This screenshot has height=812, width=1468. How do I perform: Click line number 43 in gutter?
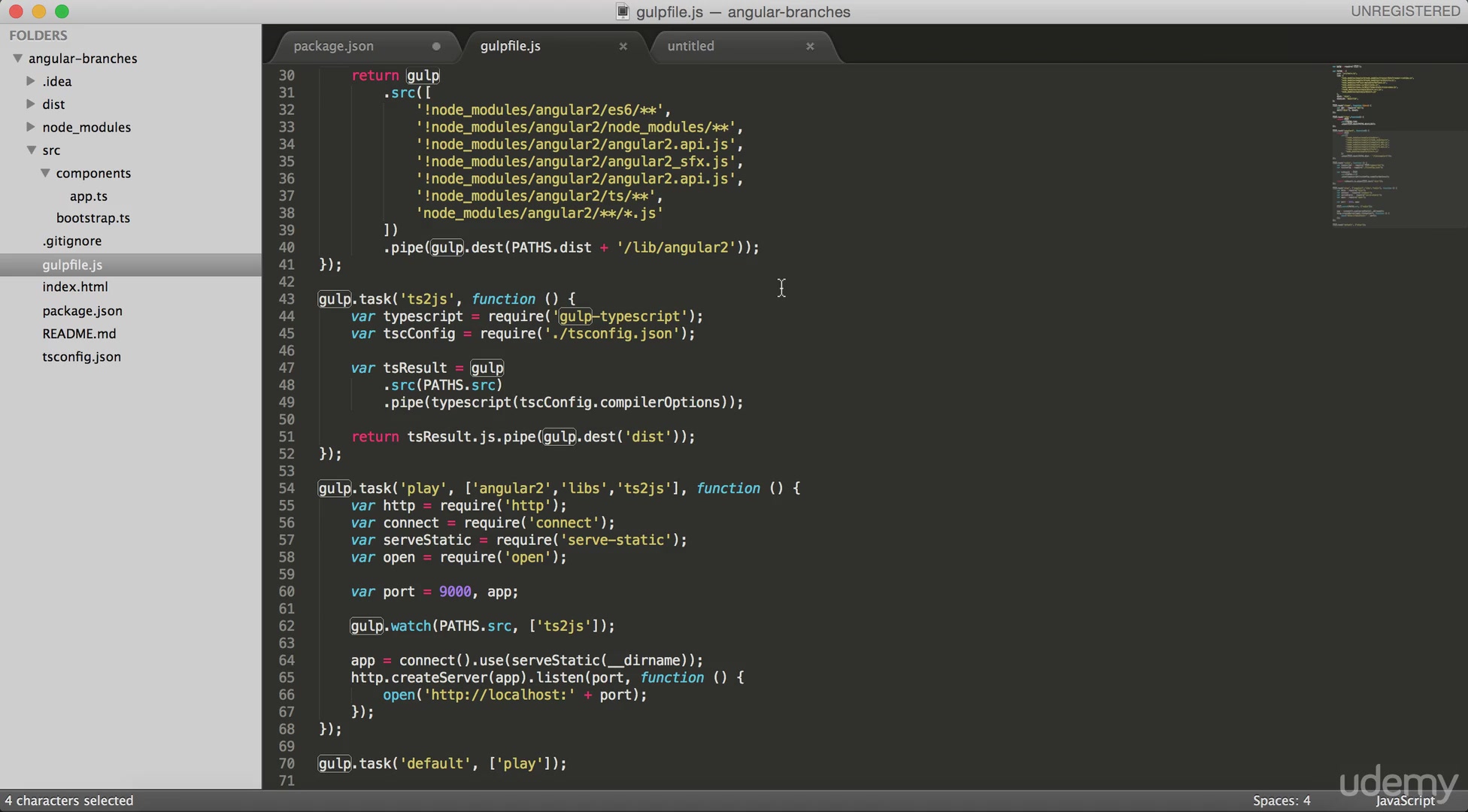click(287, 299)
